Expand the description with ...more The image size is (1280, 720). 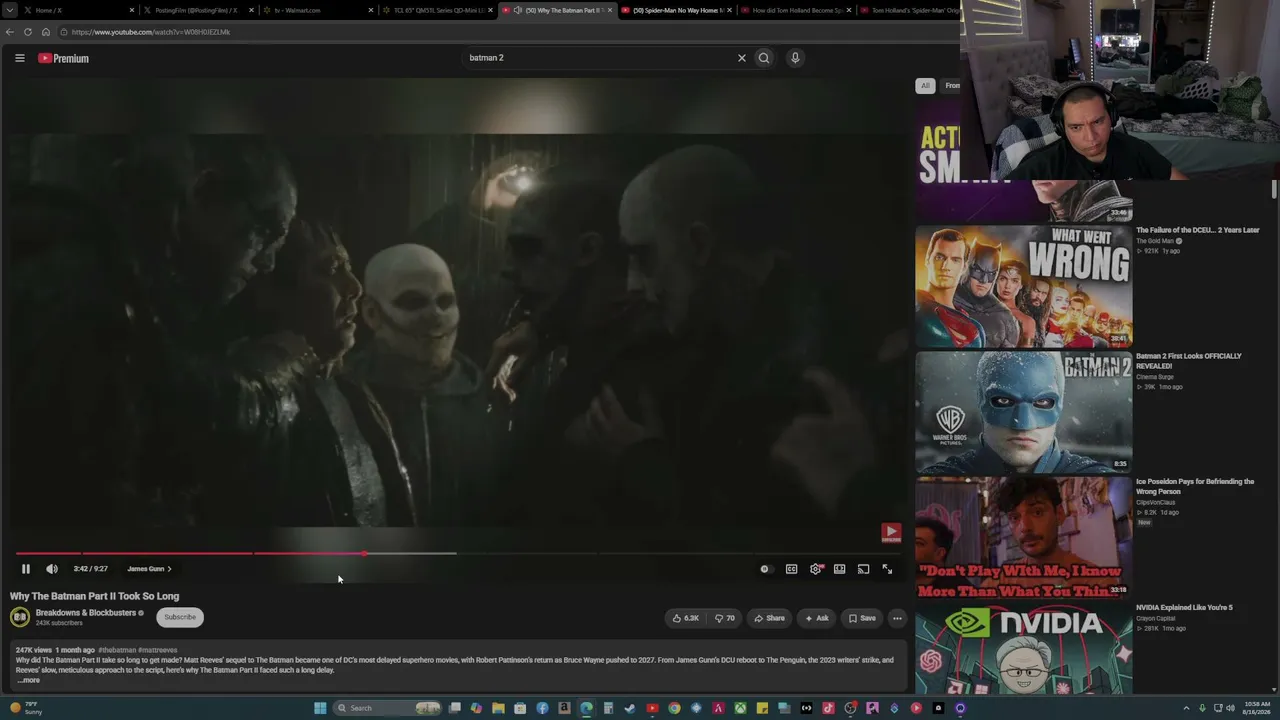point(29,680)
